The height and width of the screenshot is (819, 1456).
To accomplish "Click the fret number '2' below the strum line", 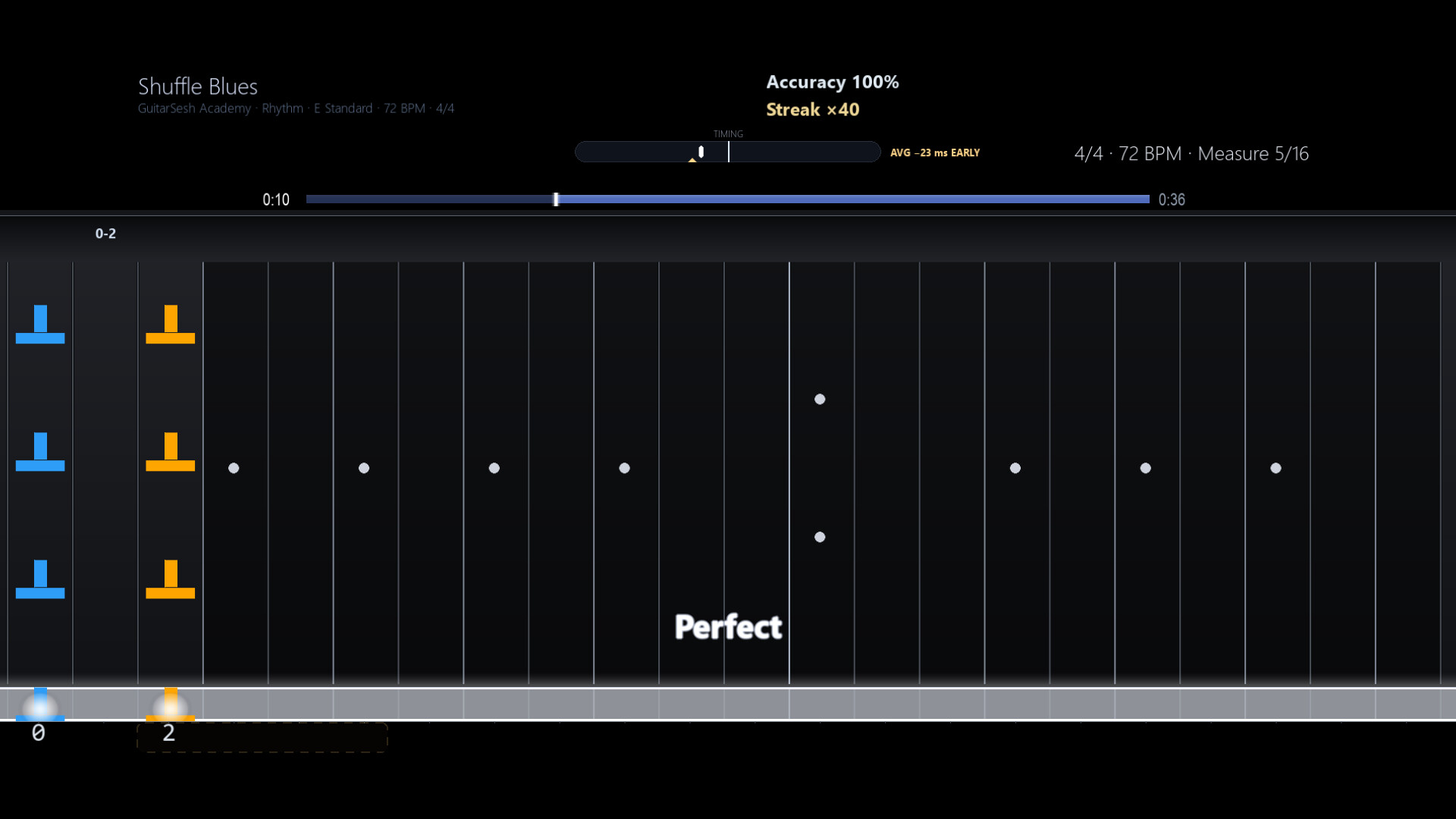I will coord(169,733).
